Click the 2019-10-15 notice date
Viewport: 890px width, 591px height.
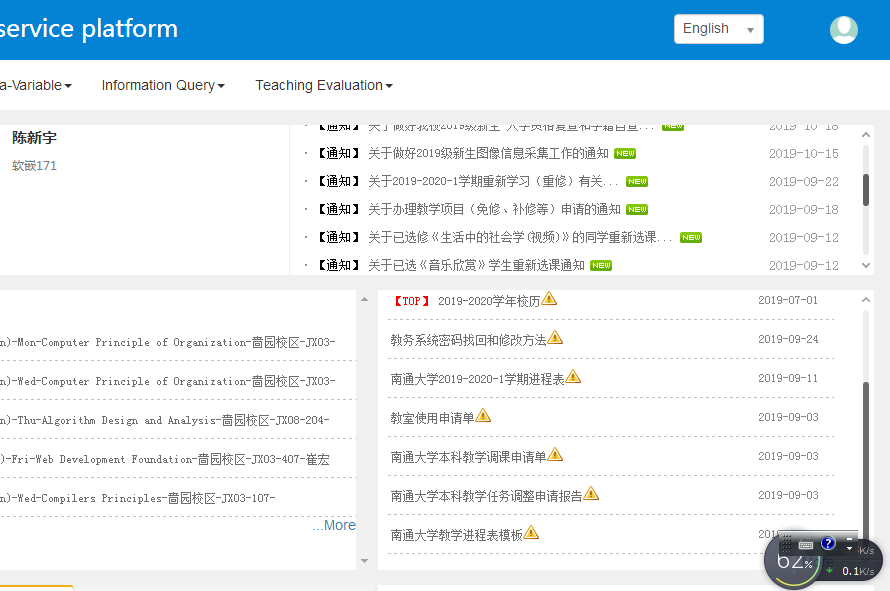(x=803, y=153)
